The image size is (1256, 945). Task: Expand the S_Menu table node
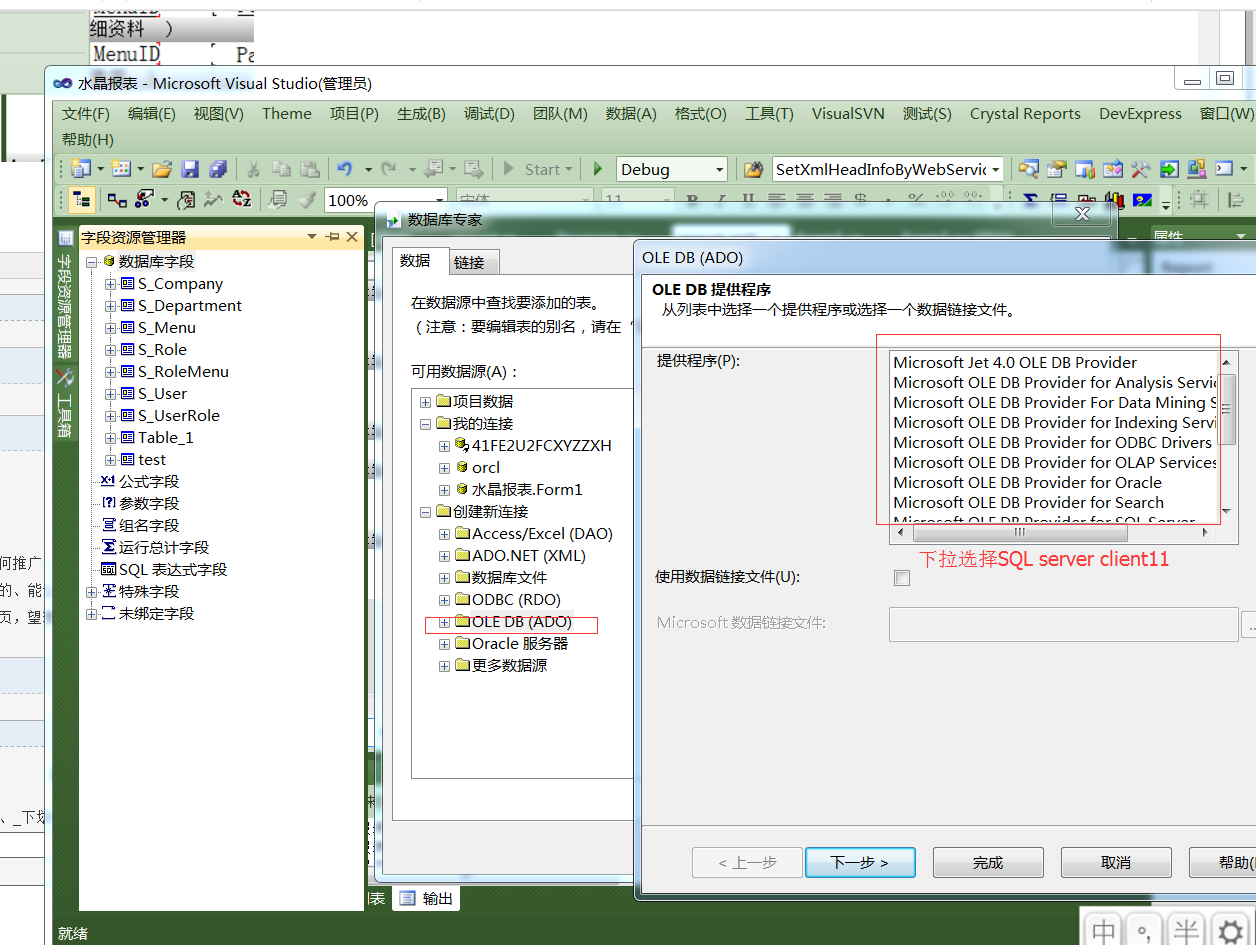tap(110, 328)
